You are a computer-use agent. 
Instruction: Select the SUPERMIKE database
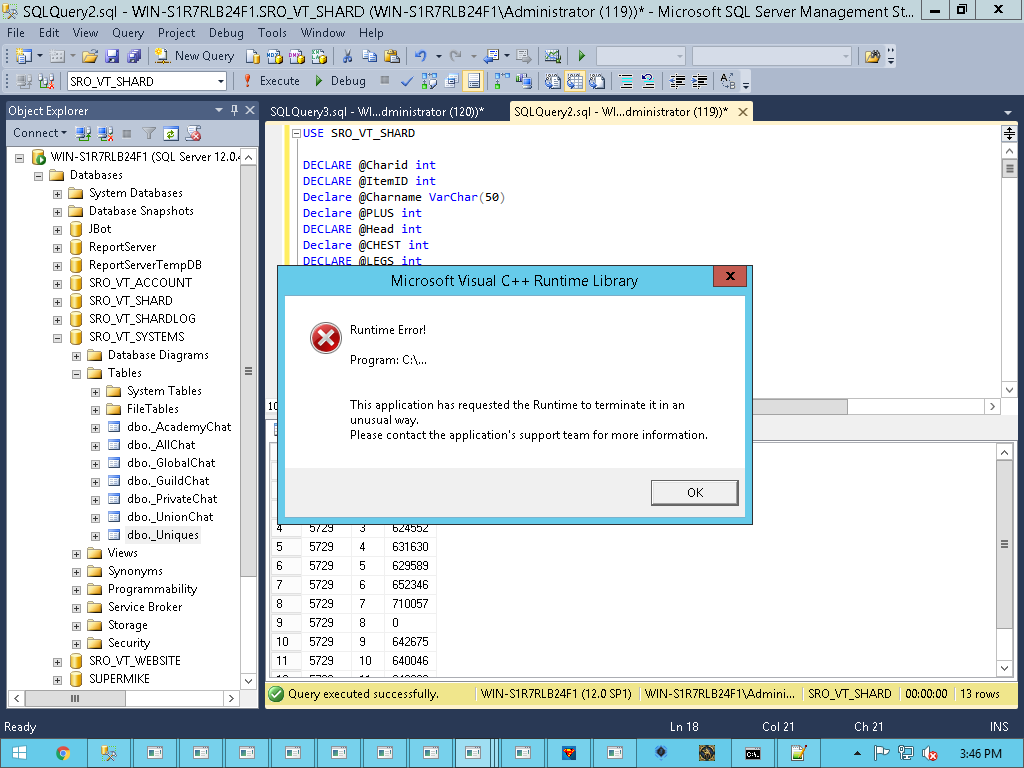click(119, 679)
